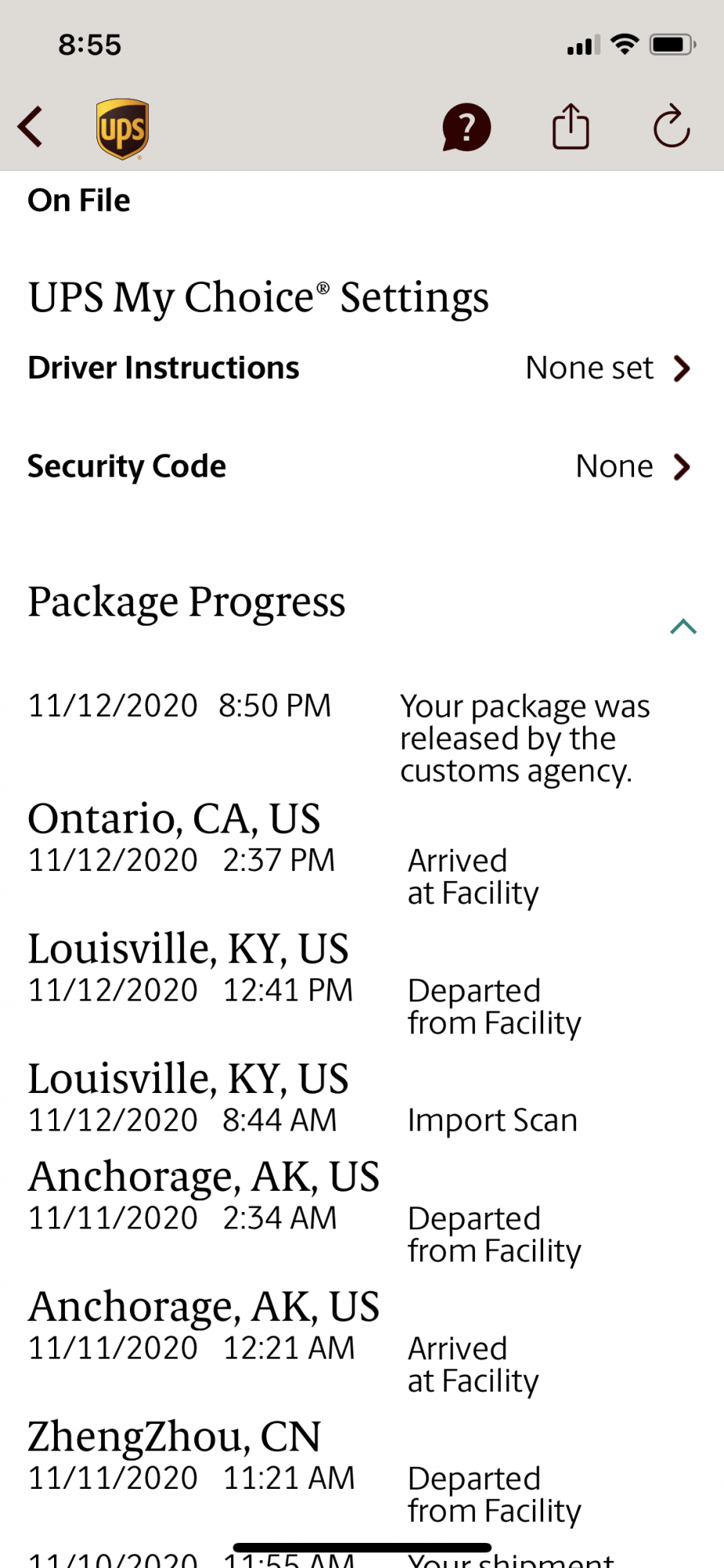
Task: Tap the Wi-Fi status icon
Action: [x=624, y=45]
